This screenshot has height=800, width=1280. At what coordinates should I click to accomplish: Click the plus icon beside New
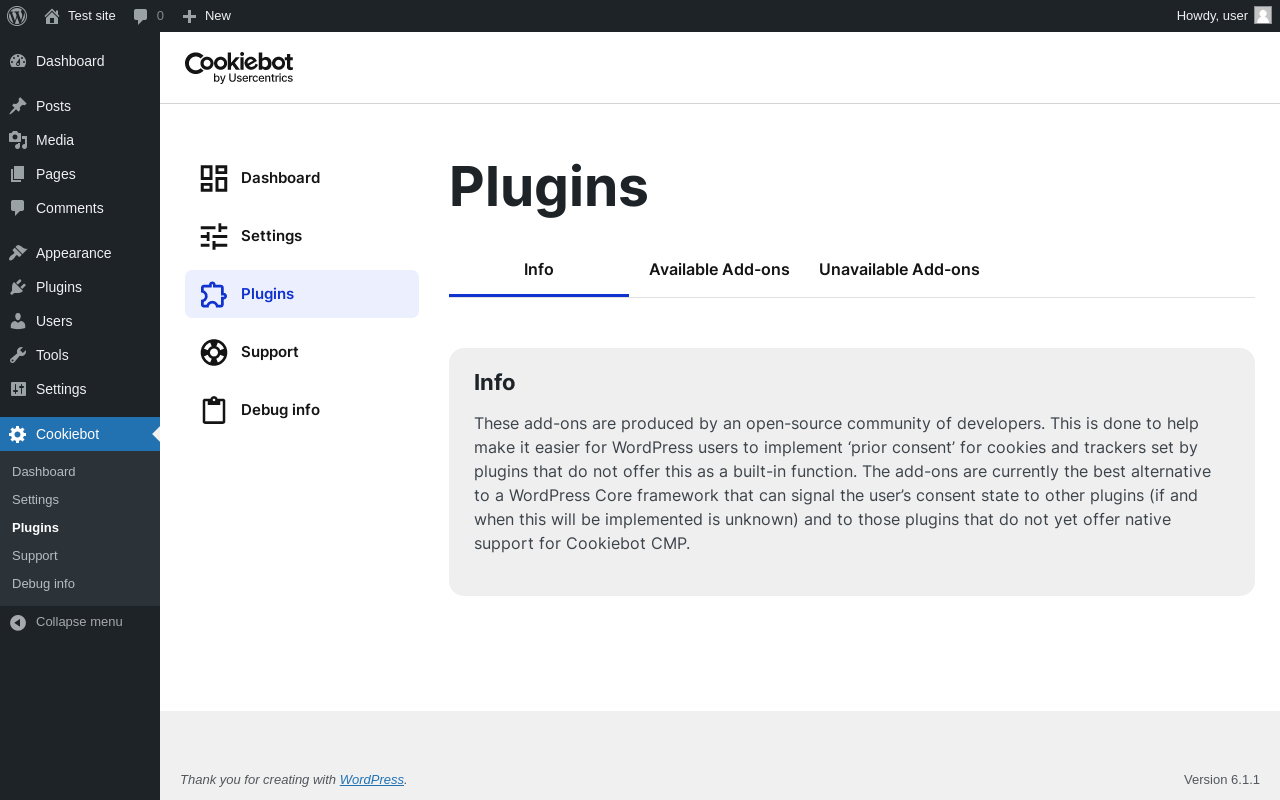tap(189, 16)
